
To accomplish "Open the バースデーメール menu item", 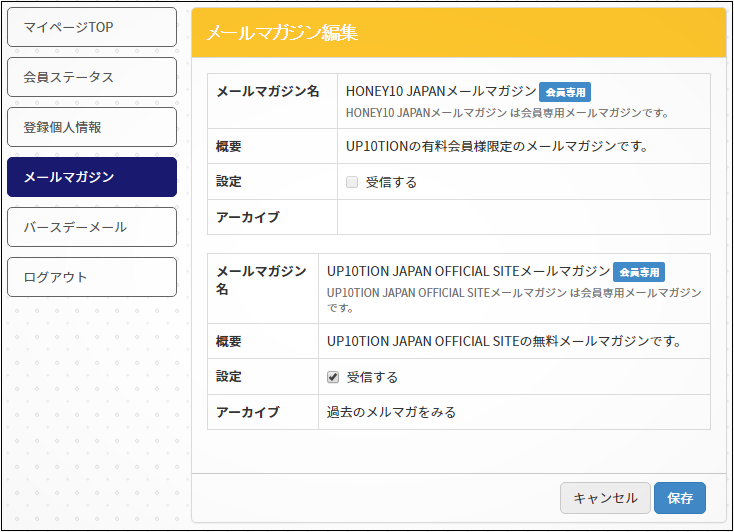I will pyautogui.click(x=92, y=227).
